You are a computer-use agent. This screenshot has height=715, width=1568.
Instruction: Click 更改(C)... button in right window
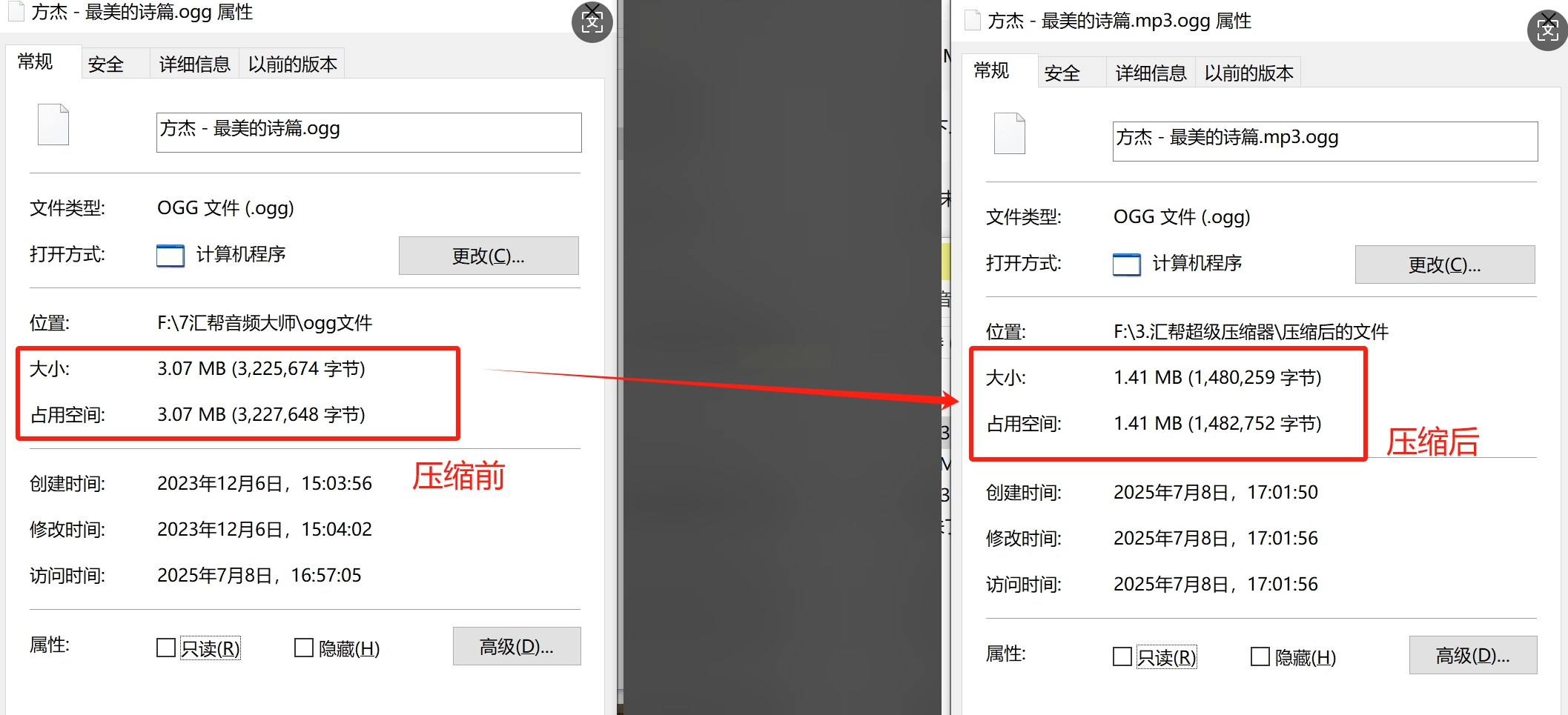pyautogui.click(x=1445, y=265)
